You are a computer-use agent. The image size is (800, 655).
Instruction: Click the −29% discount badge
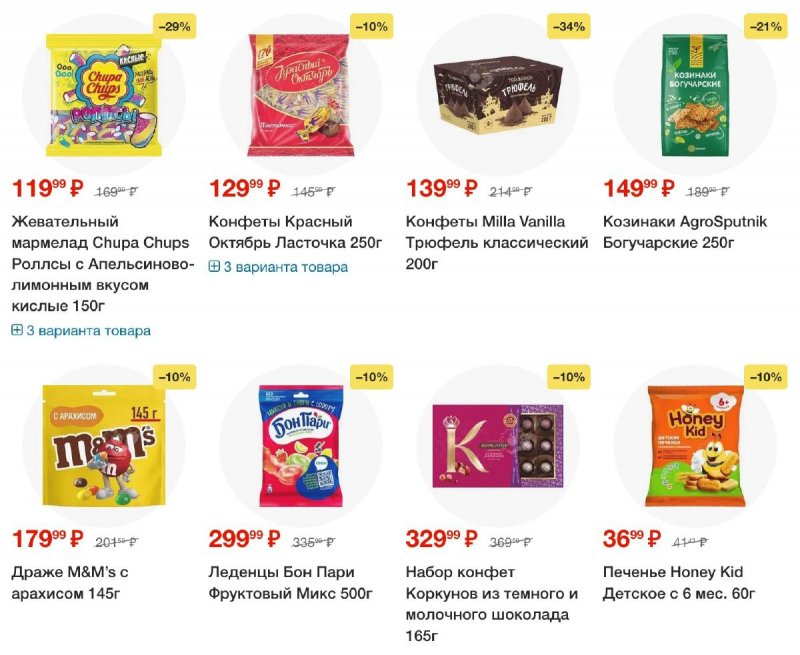click(x=174, y=27)
